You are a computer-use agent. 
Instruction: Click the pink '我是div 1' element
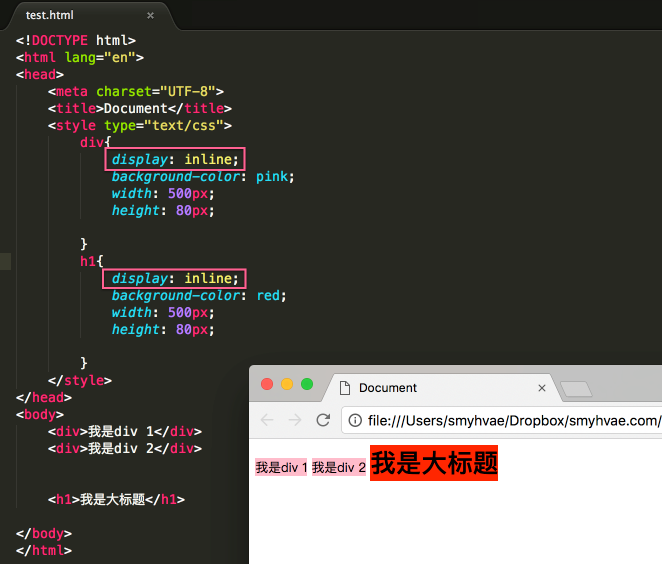[281, 467]
